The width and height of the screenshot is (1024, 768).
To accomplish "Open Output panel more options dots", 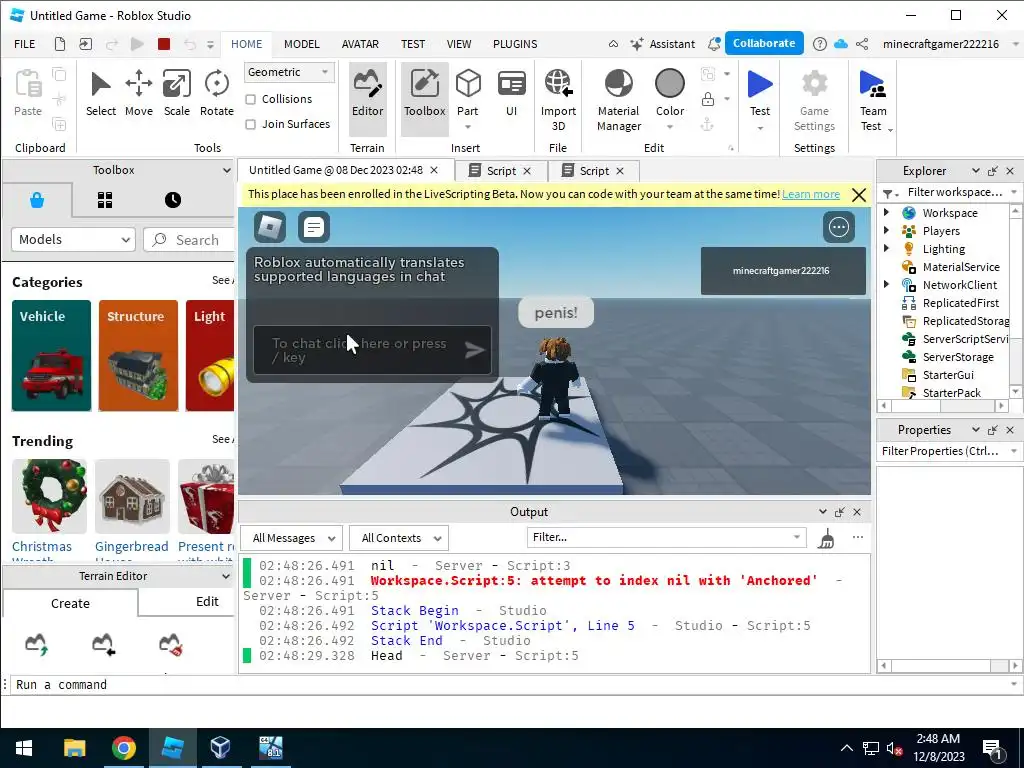I will click(857, 537).
